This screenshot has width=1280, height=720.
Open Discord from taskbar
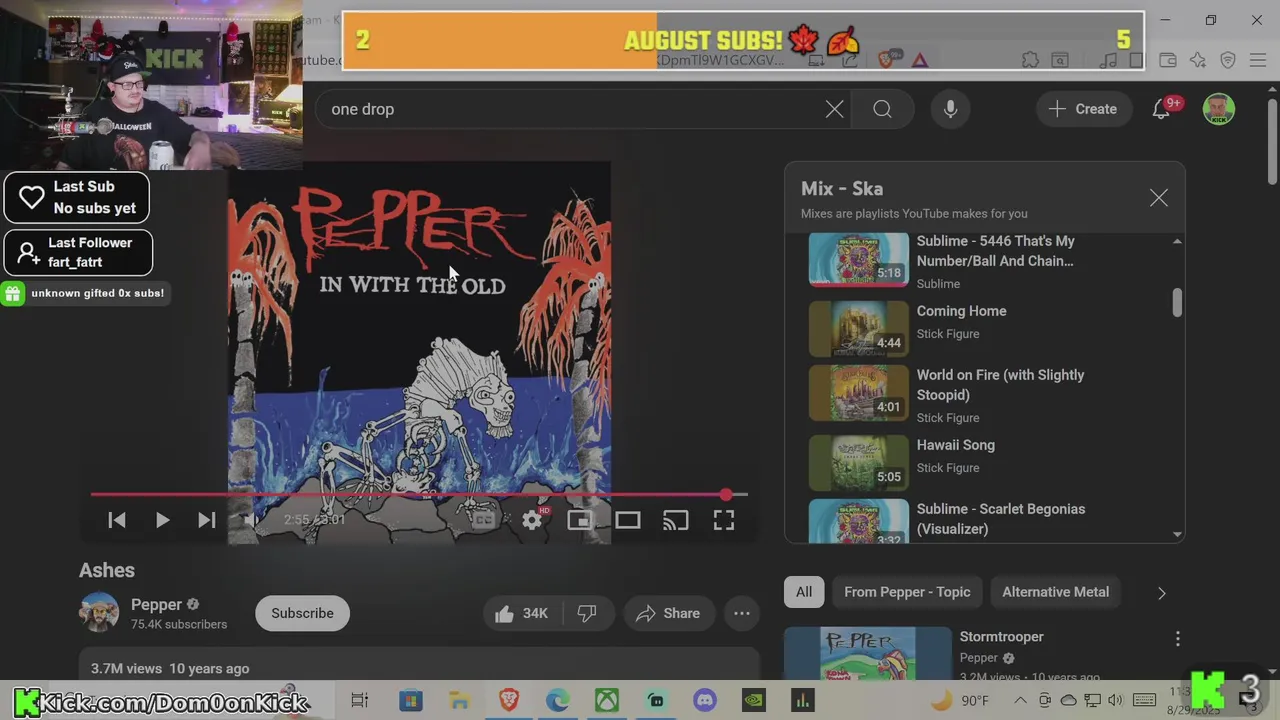click(705, 701)
